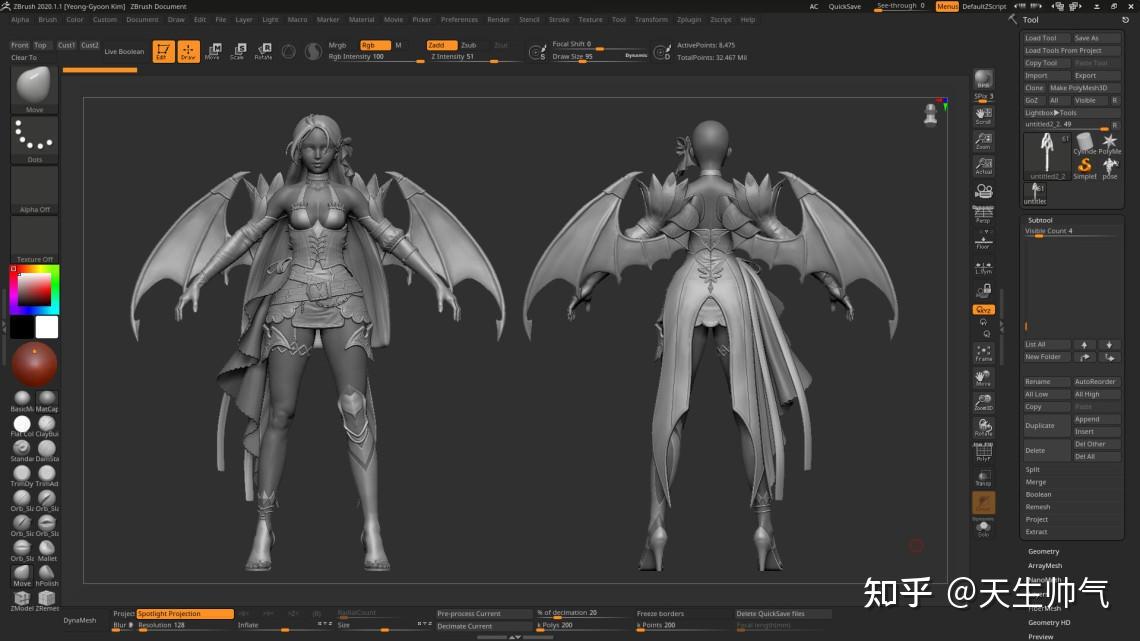1140x641 pixels.
Task: Select the Rotate transform icon
Action: [263, 51]
